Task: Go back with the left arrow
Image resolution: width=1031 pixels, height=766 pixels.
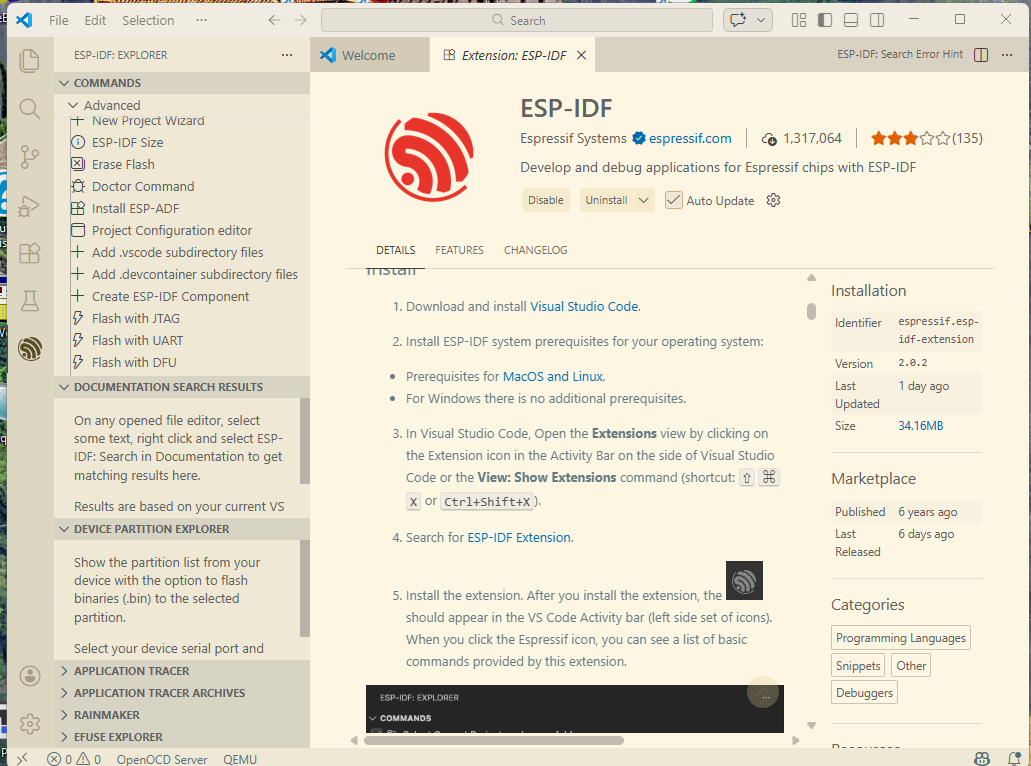Action: [275, 20]
